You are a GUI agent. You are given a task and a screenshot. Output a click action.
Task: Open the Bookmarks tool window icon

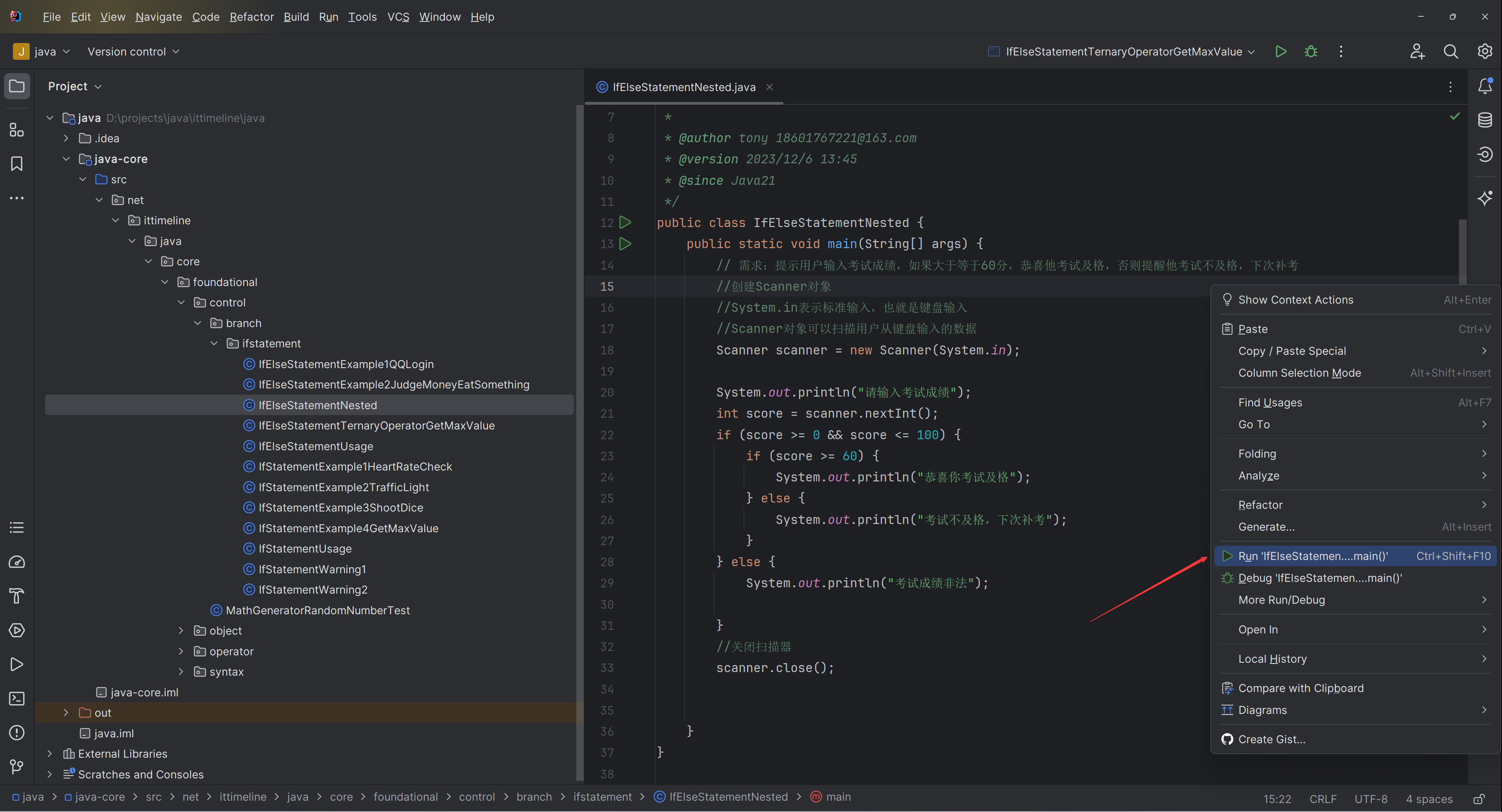click(x=17, y=164)
